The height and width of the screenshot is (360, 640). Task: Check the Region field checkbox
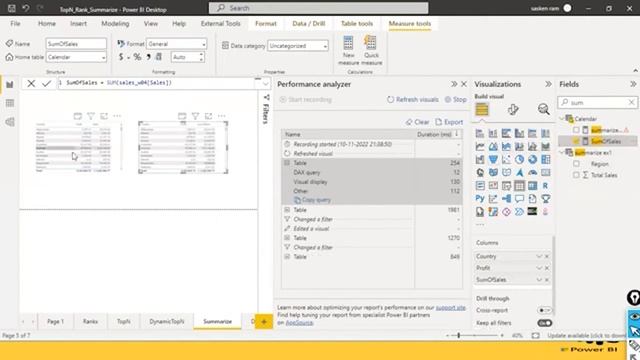pyautogui.click(x=576, y=164)
